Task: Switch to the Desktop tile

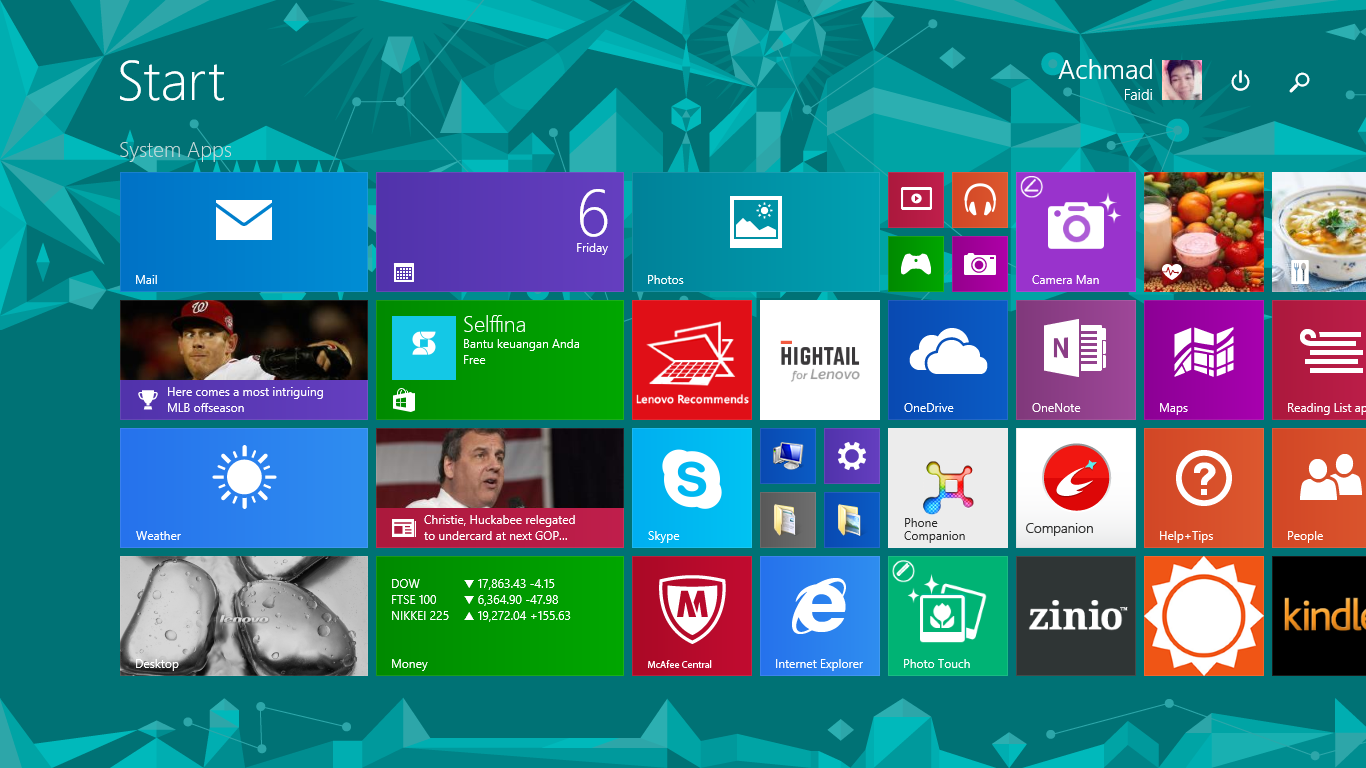Action: click(x=244, y=616)
